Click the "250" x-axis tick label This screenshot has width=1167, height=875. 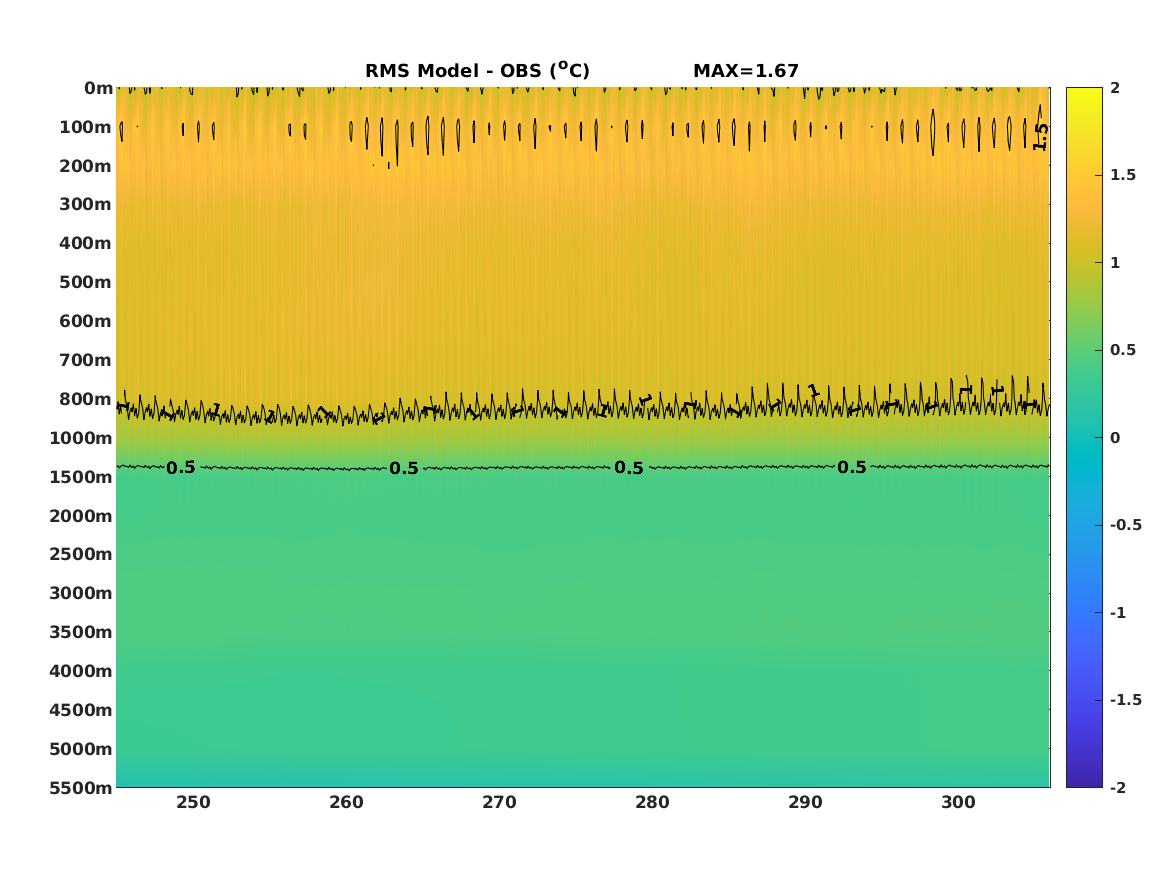pyautogui.click(x=194, y=803)
